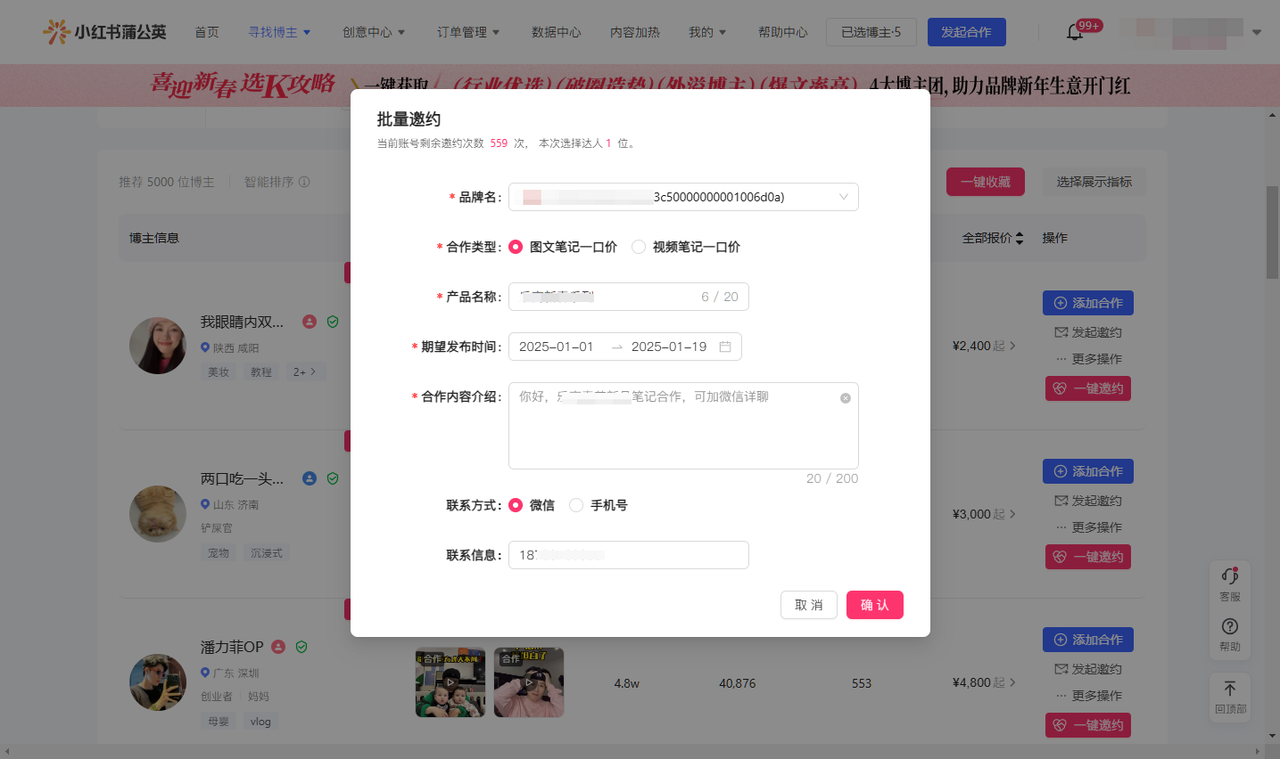The height and width of the screenshot is (759, 1280).
Task: Open the 帮助中心 menu item
Action: [782, 32]
